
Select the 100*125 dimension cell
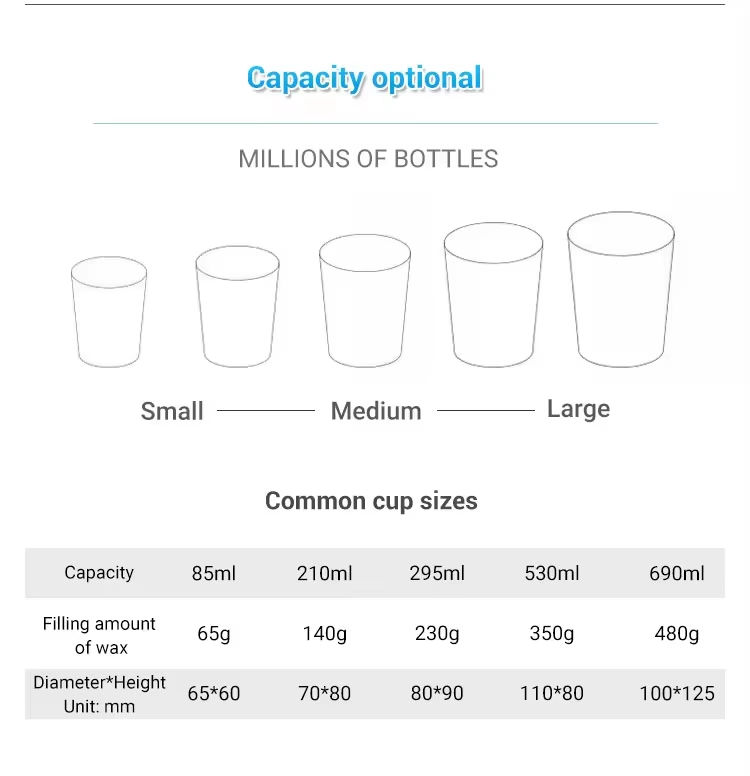point(677,694)
